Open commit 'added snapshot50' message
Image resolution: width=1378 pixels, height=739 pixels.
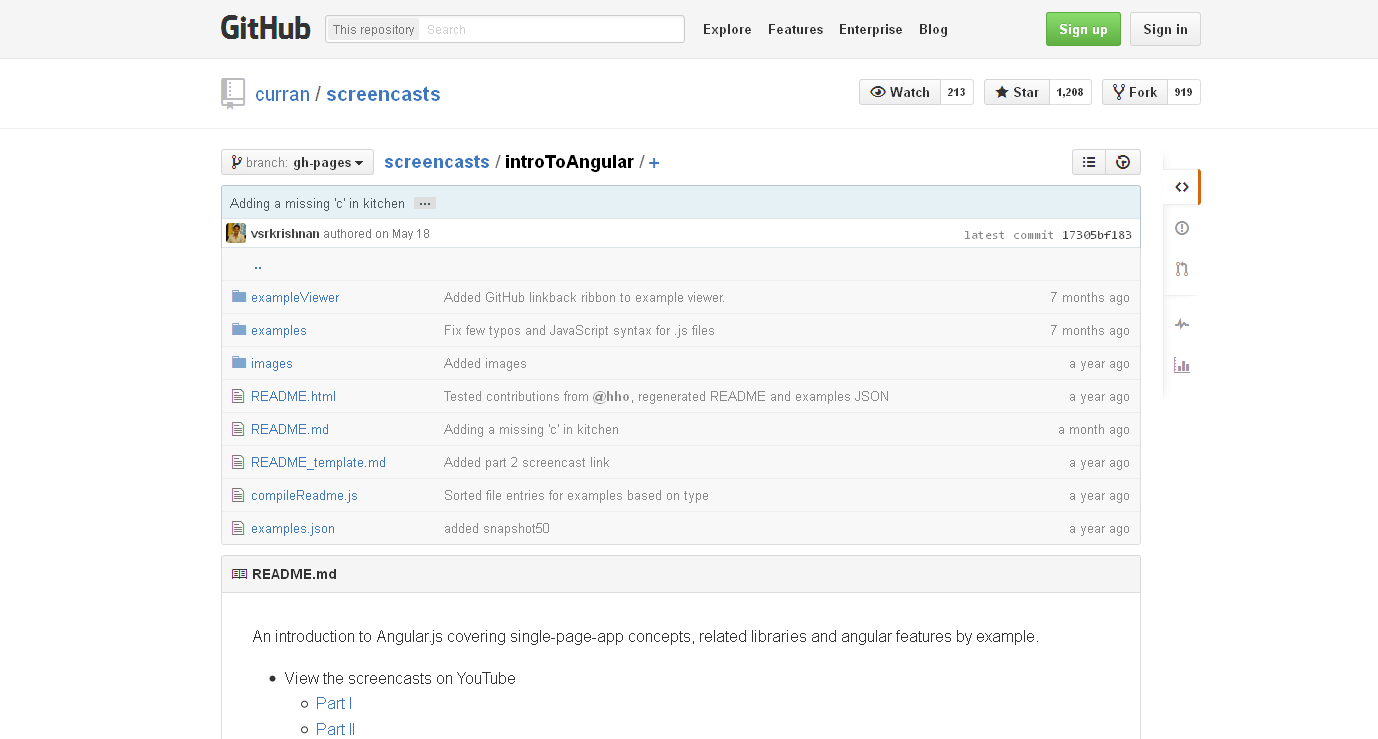(497, 528)
